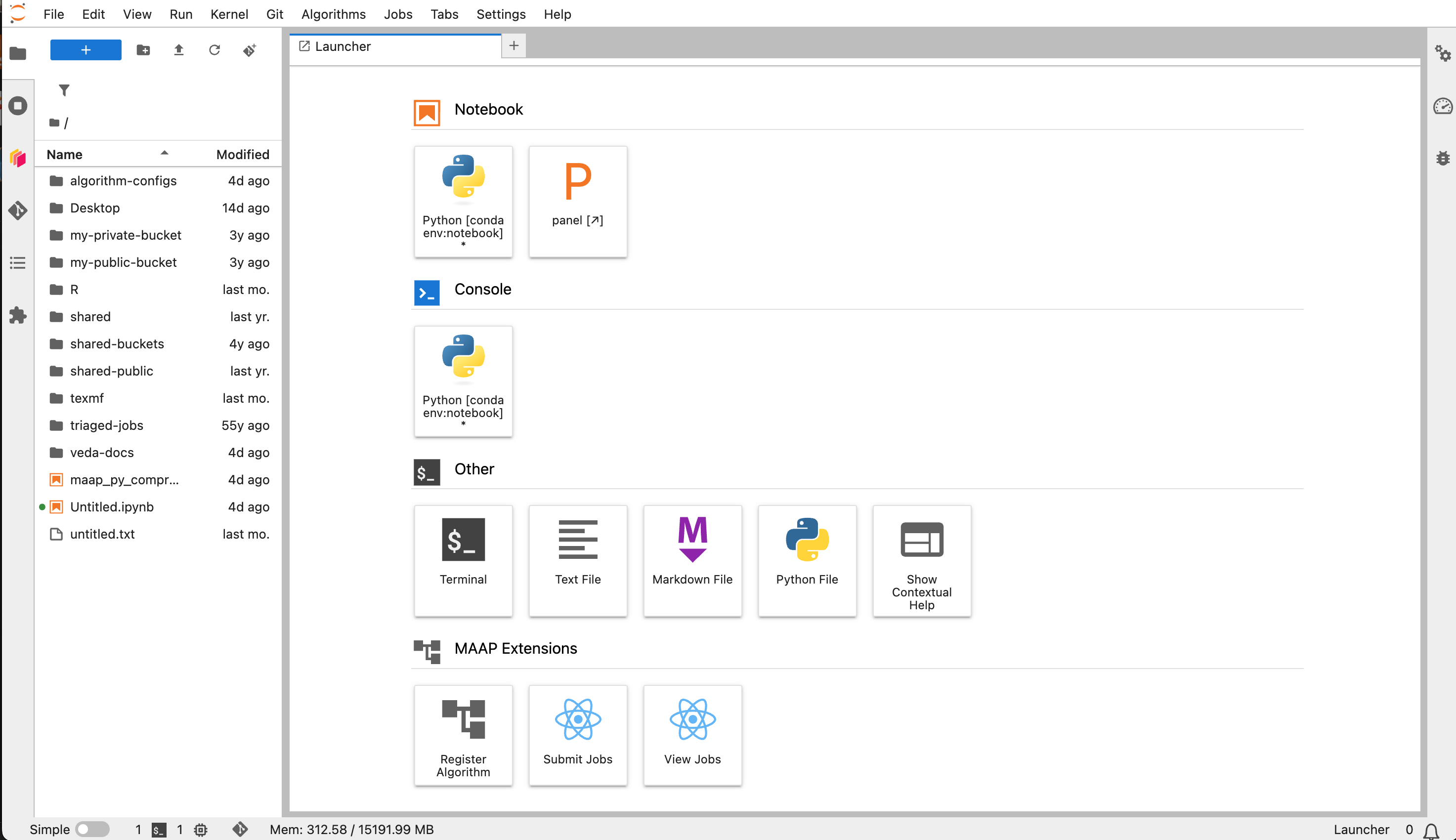Add a new tab with plus button
1456x840 pixels.
coord(514,45)
